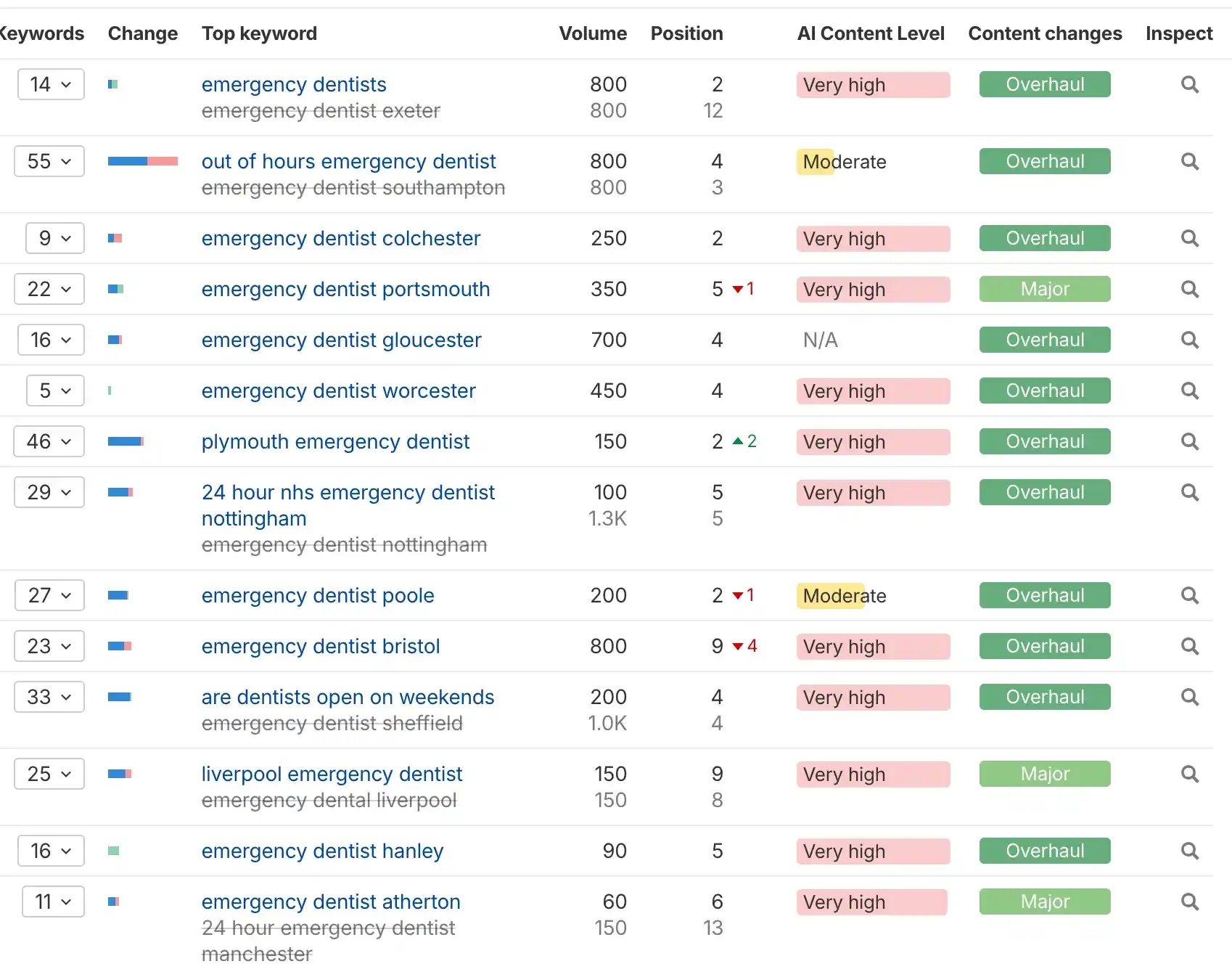Click magnifier for emergency dentist colchester
This screenshot has width=1232, height=977.
[x=1189, y=239]
